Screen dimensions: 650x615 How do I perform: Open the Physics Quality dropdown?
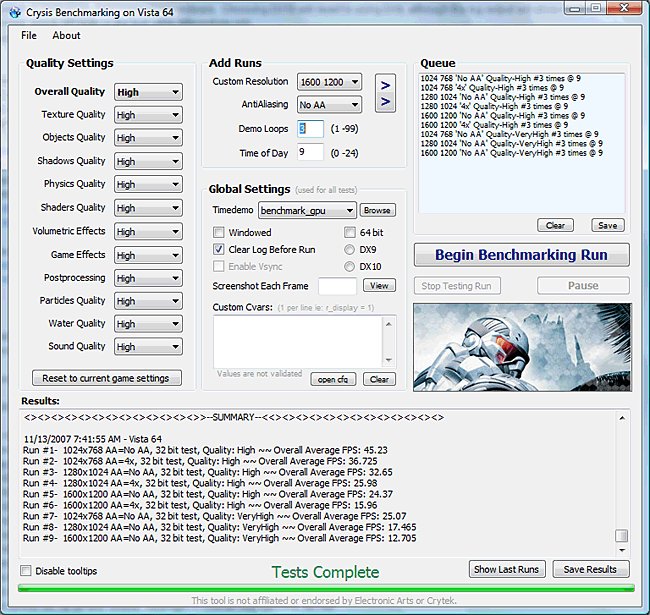148,184
